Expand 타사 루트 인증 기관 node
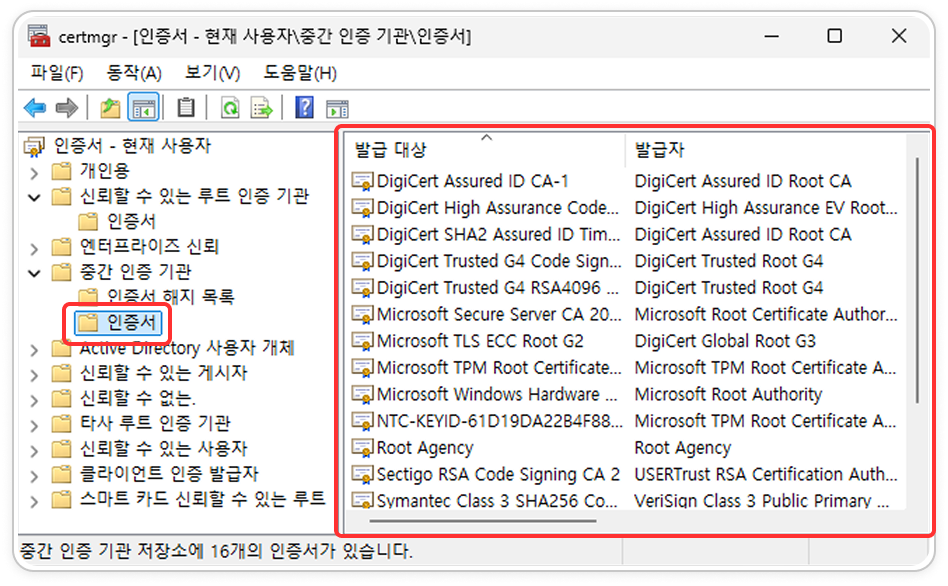This screenshot has width=948, height=586. click(x=34, y=425)
